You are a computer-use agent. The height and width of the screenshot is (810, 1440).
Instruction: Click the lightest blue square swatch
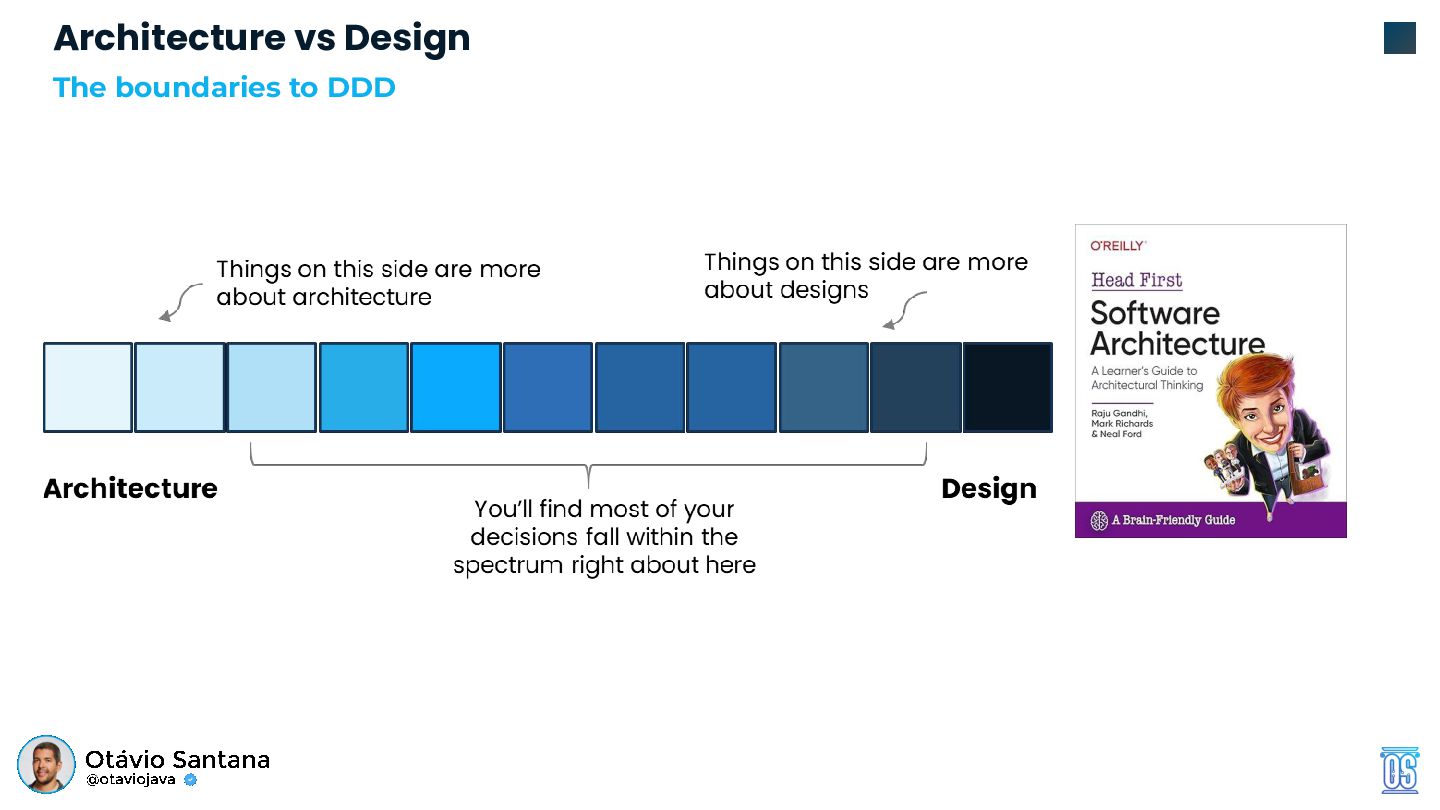click(x=88, y=387)
